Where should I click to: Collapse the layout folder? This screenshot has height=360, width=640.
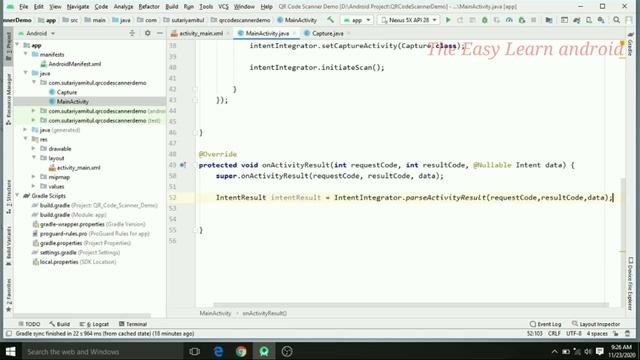(x=34, y=158)
